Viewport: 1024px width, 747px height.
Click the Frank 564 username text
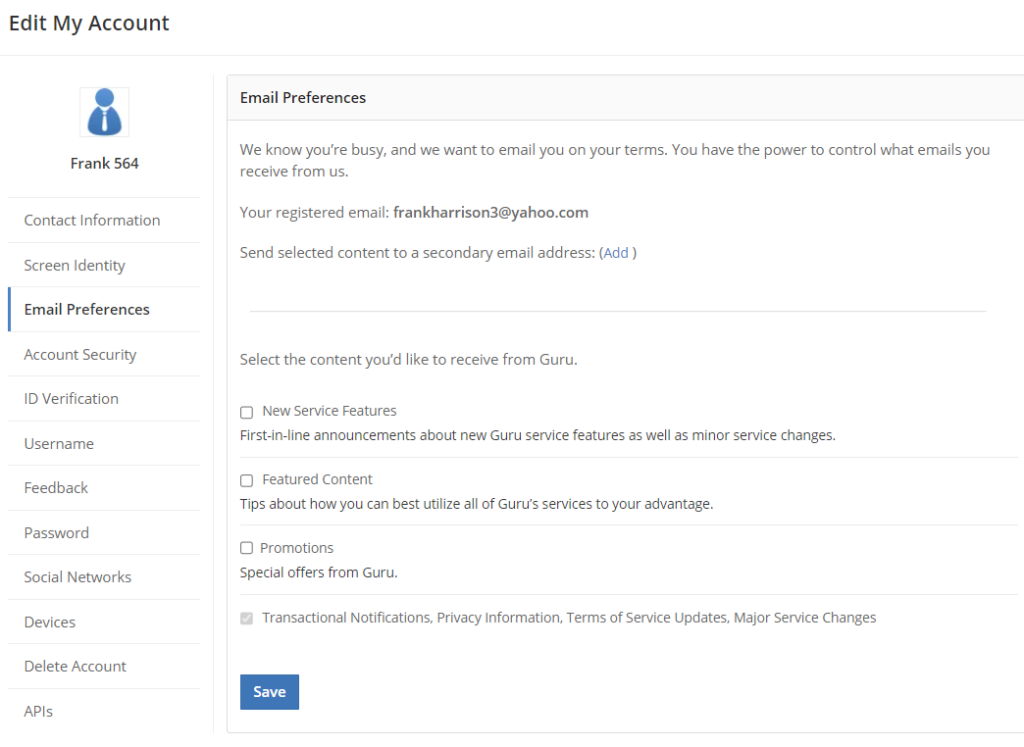104,163
